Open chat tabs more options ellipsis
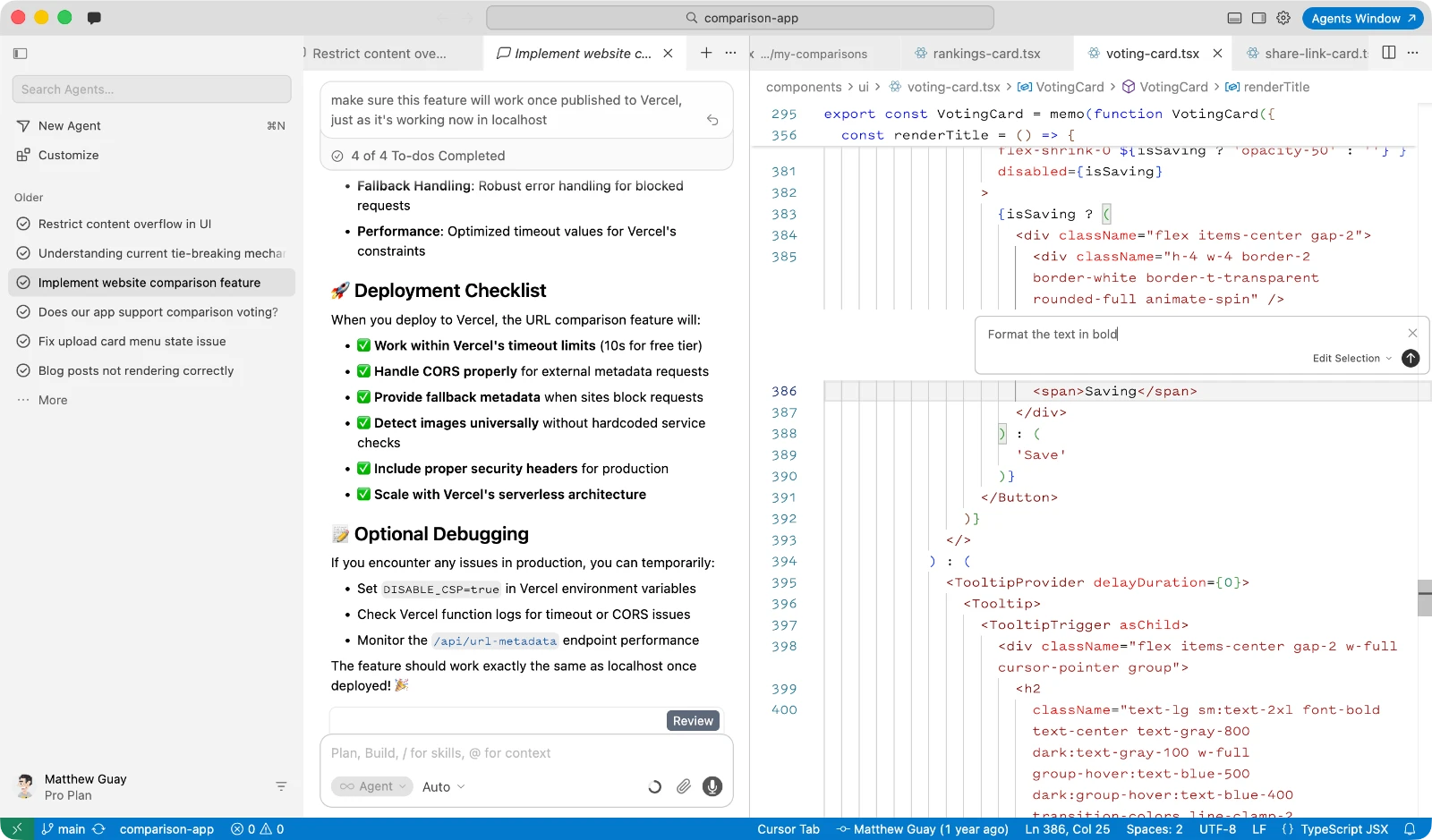Image resolution: width=1432 pixels, height=840 pixels. pyautogui.click(x=730, y=53)
